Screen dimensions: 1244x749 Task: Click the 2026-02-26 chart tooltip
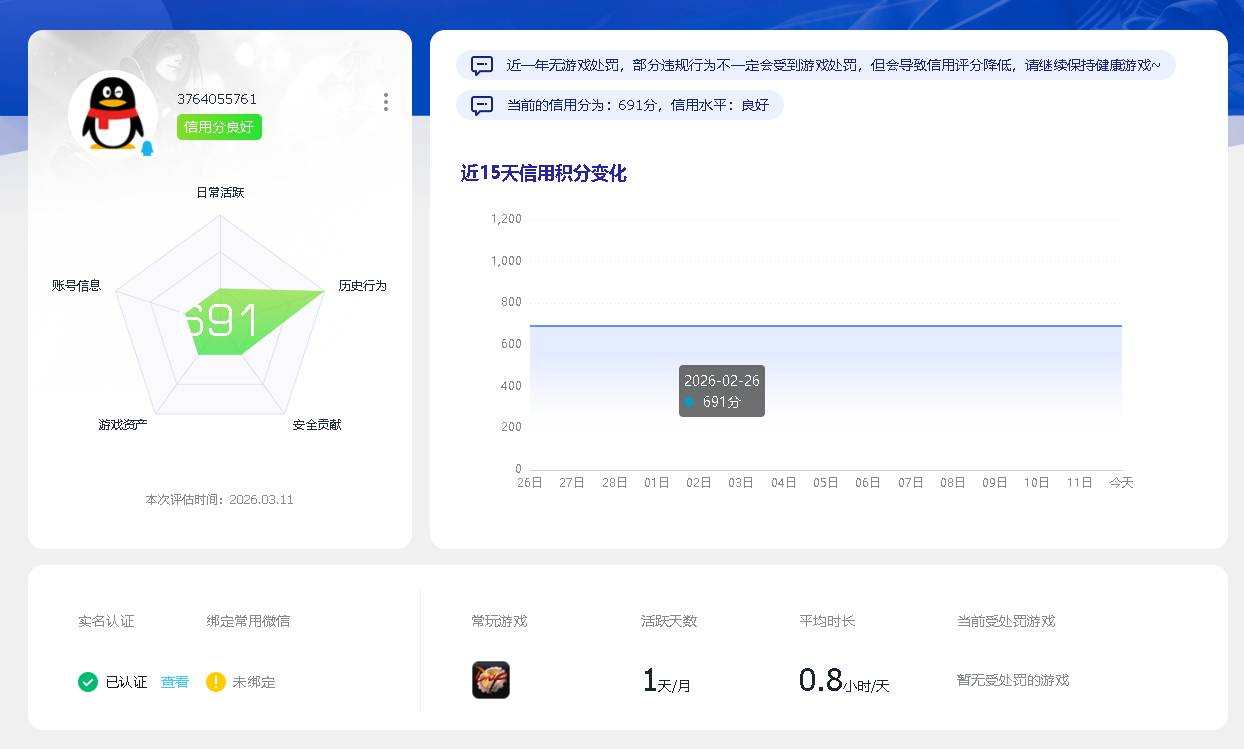(722, 391)
